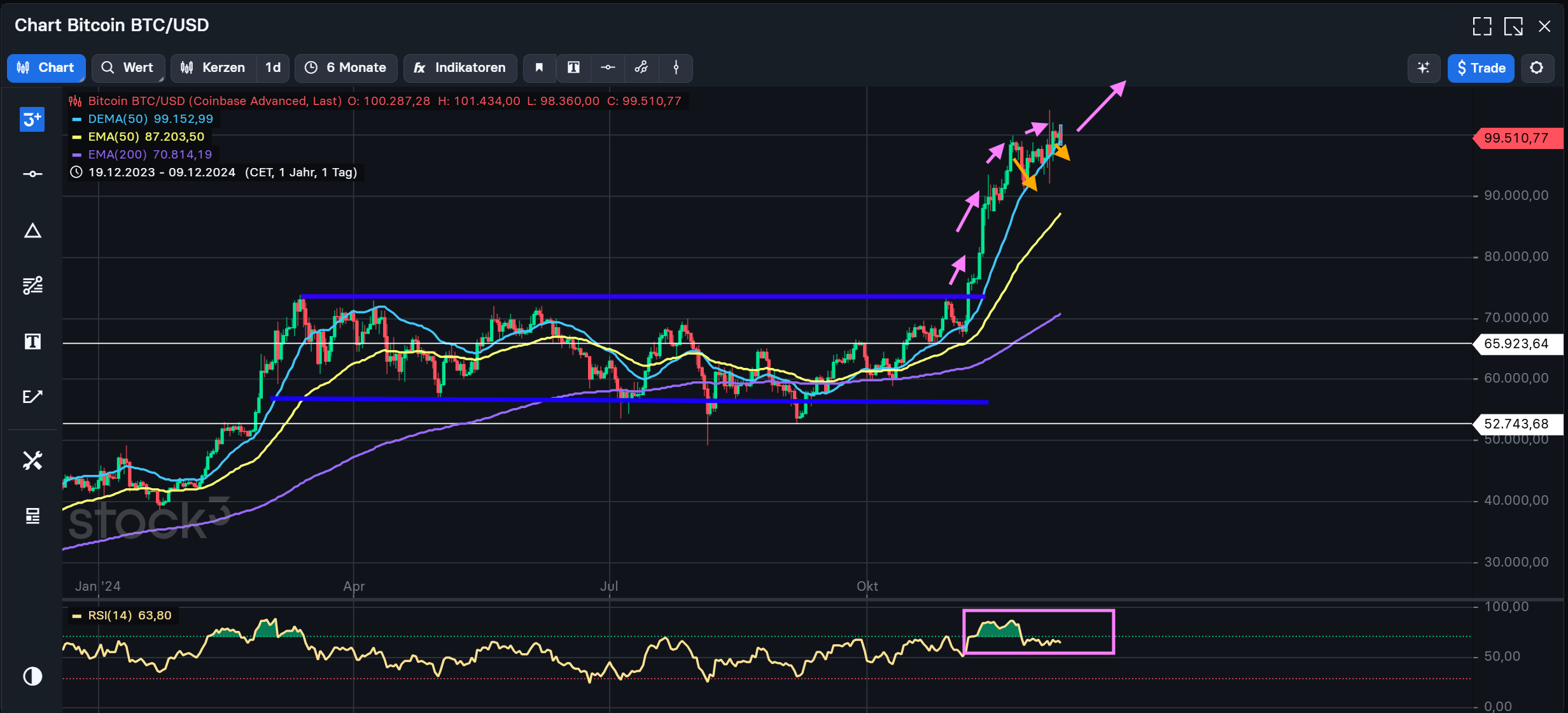Select sidebar line drawing tool
Viewport: 1568px width, 713px height.
tap(32, 174)
